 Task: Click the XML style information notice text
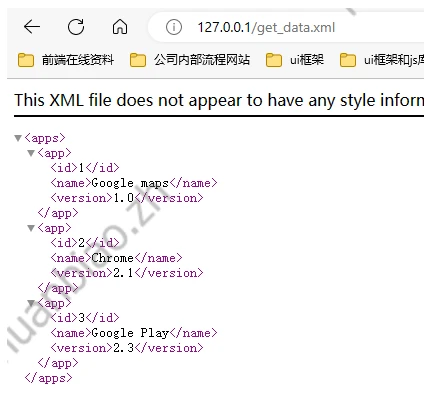tap(219, 100)
